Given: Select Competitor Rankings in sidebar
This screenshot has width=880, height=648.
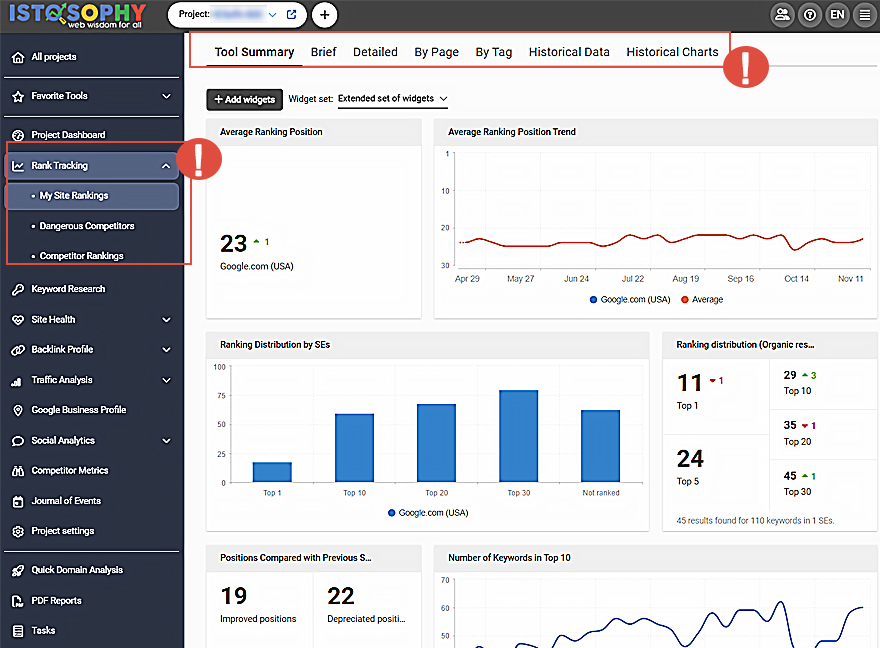Looking at the screenshot, I should tap(81, 256).
